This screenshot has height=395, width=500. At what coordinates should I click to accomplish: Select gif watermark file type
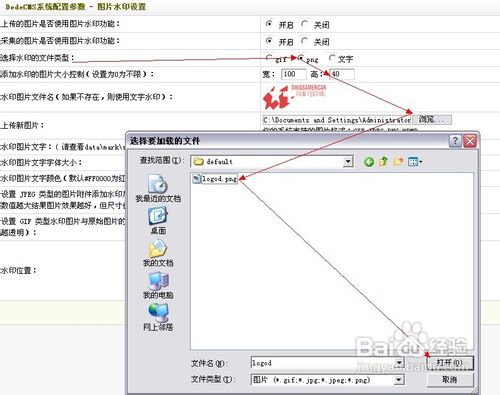pyautogui.click(x=269, y=58)
